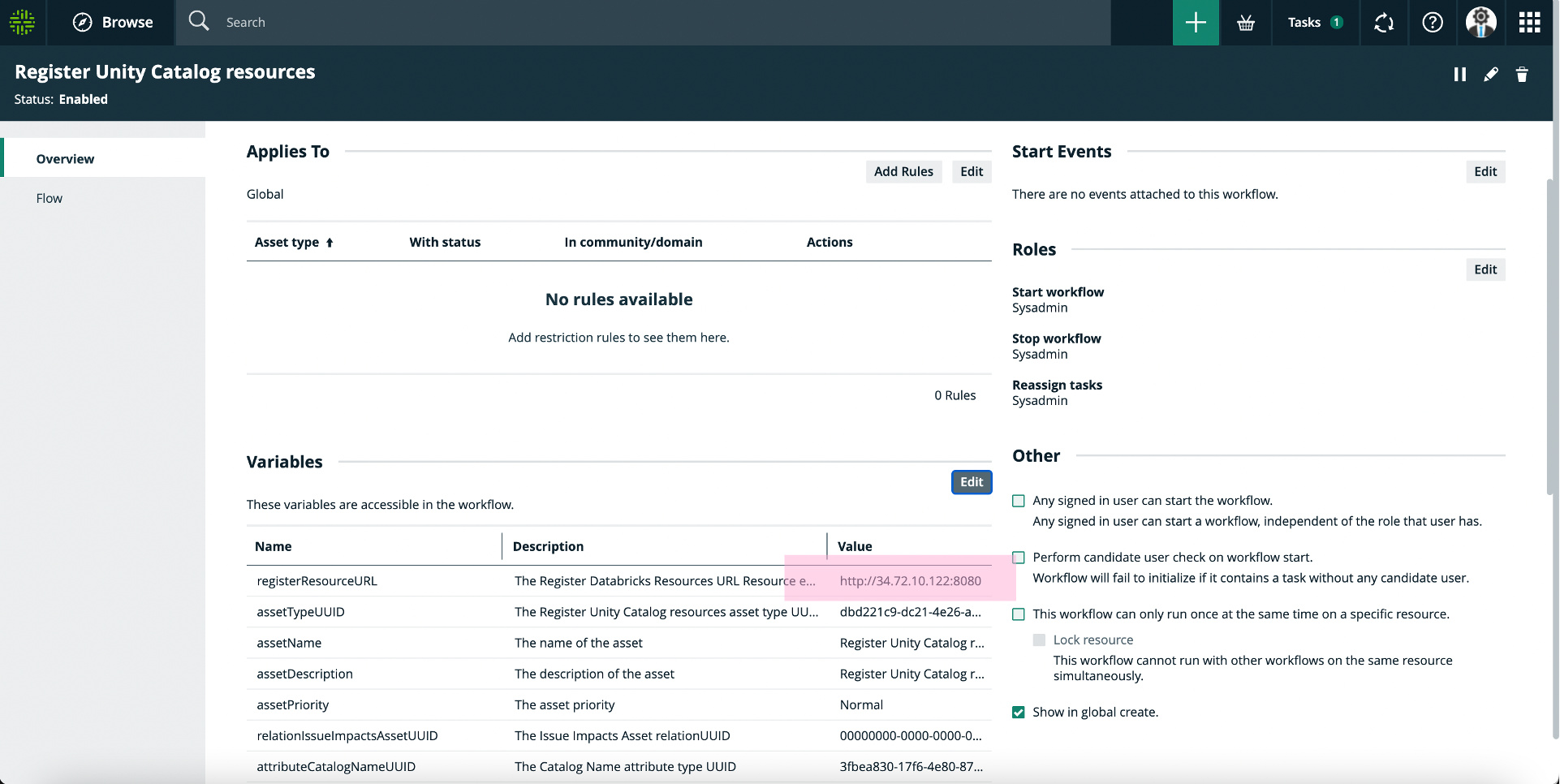The width and height of the screenshot is (1560, 784).
Task: Open the apps grid menu
Action: [x=1529, y=22]
